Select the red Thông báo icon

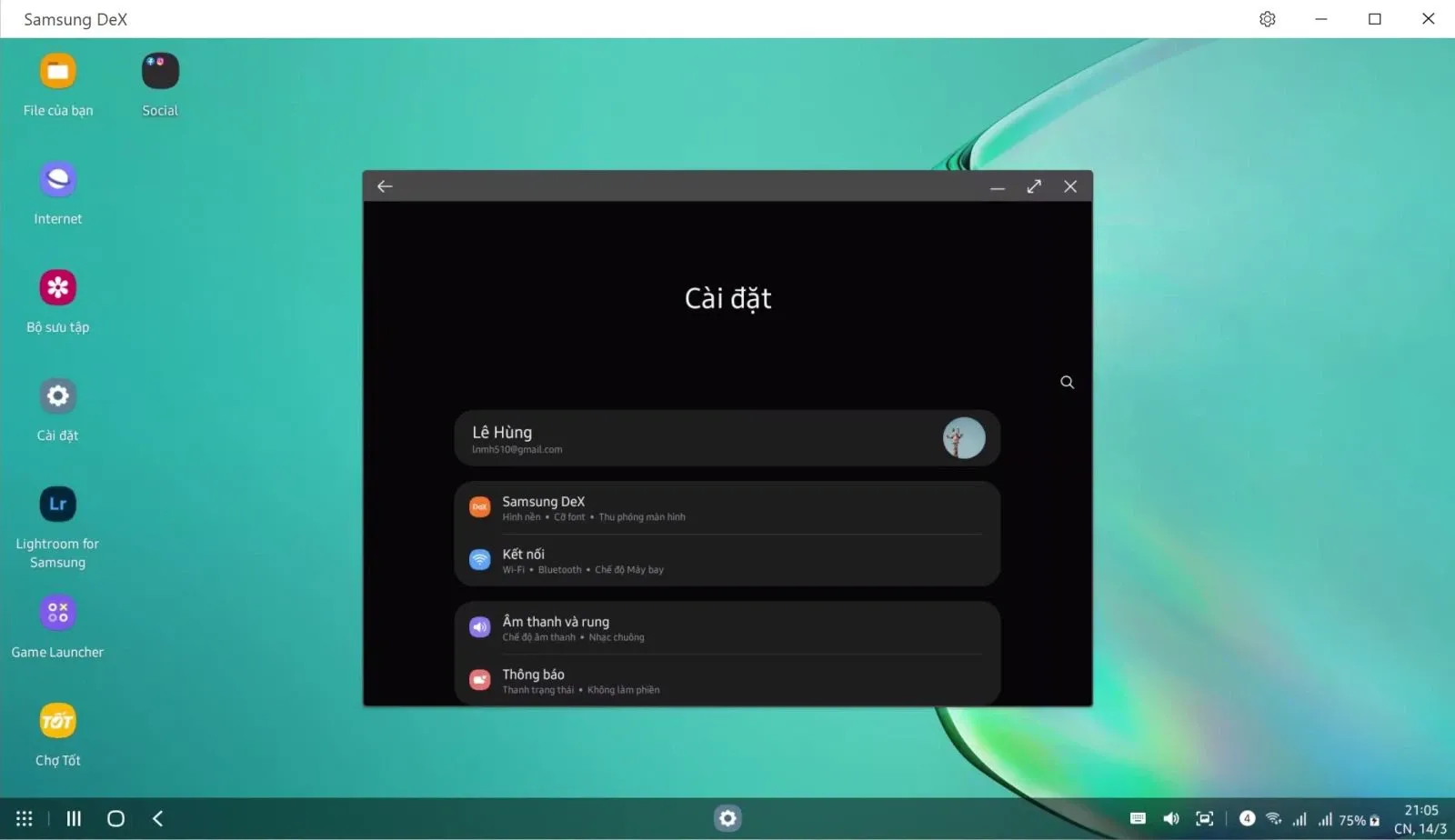pyautogui.click(x=479, y=680)
